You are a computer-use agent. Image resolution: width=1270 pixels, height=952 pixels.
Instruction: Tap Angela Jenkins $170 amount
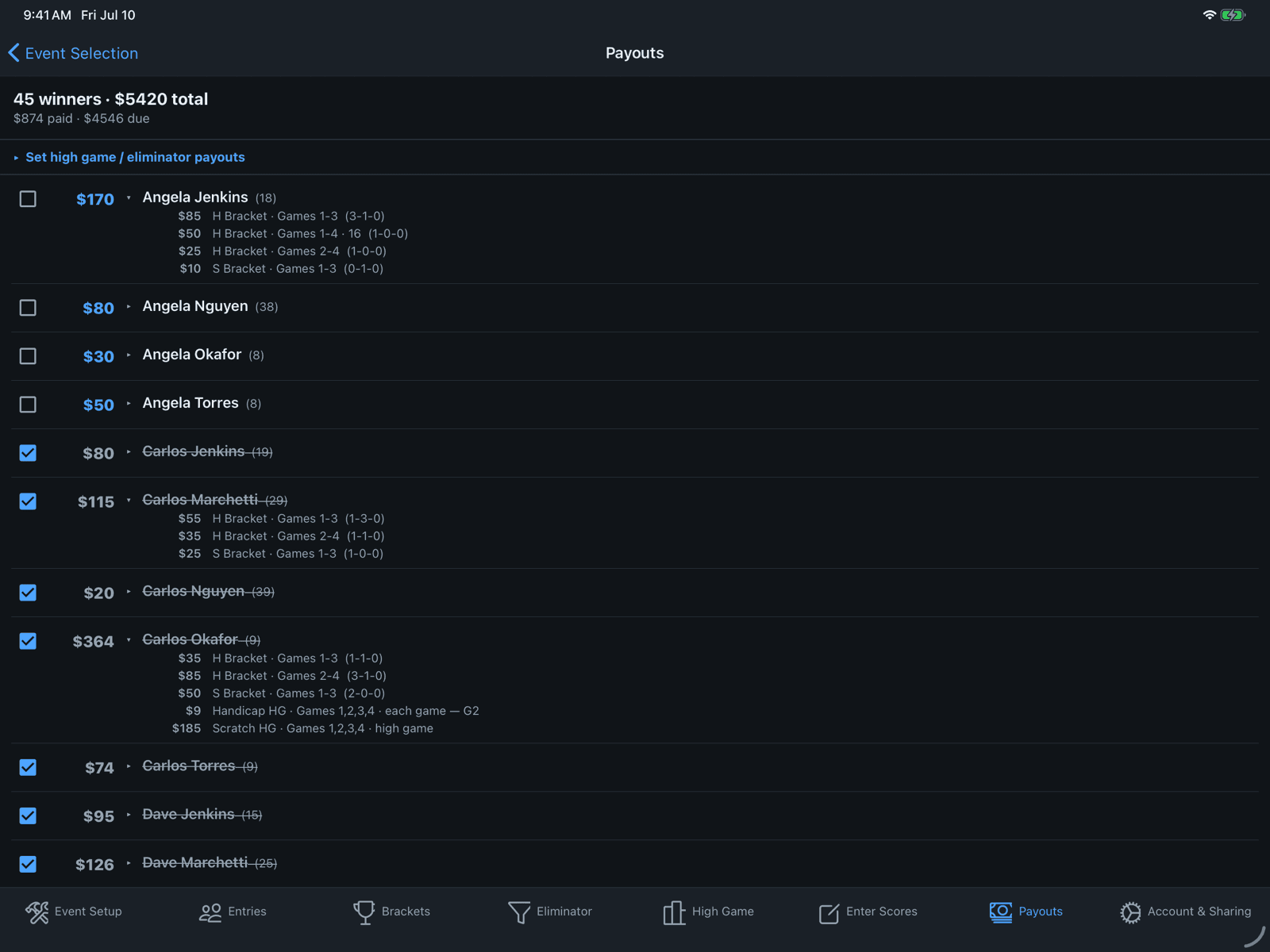(x=95, y=199)
